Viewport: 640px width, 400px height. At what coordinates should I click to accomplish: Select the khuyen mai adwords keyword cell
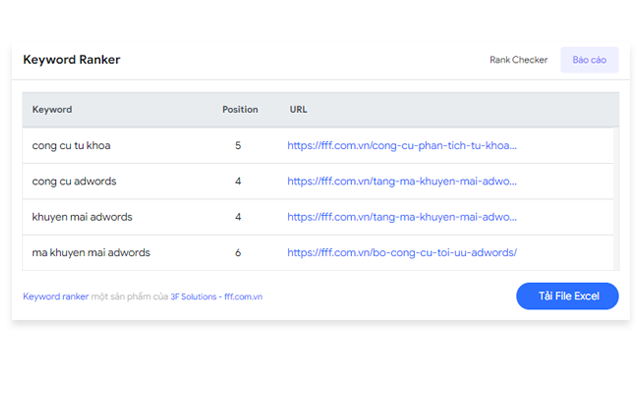(82, 217)
